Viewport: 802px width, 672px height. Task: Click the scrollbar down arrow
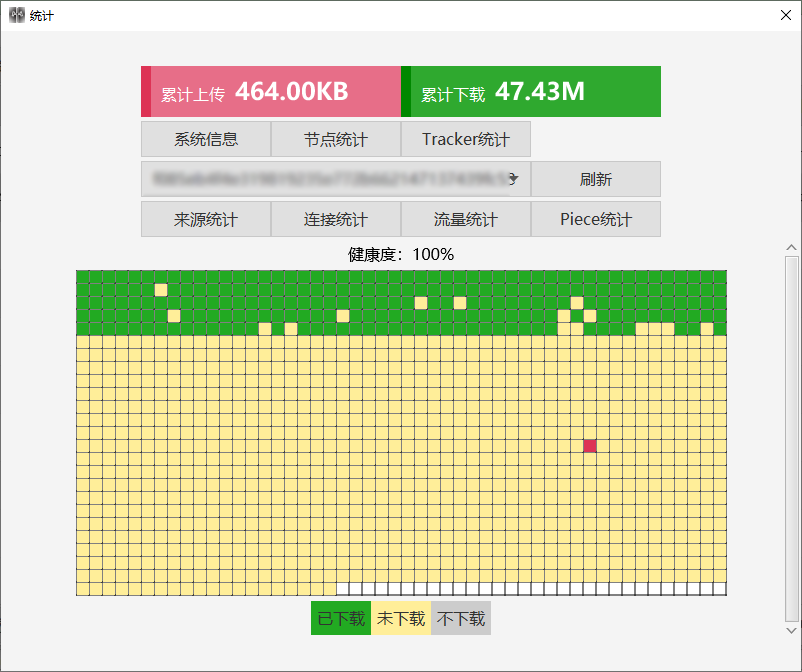pyautogui.click(x=791, y=631)
